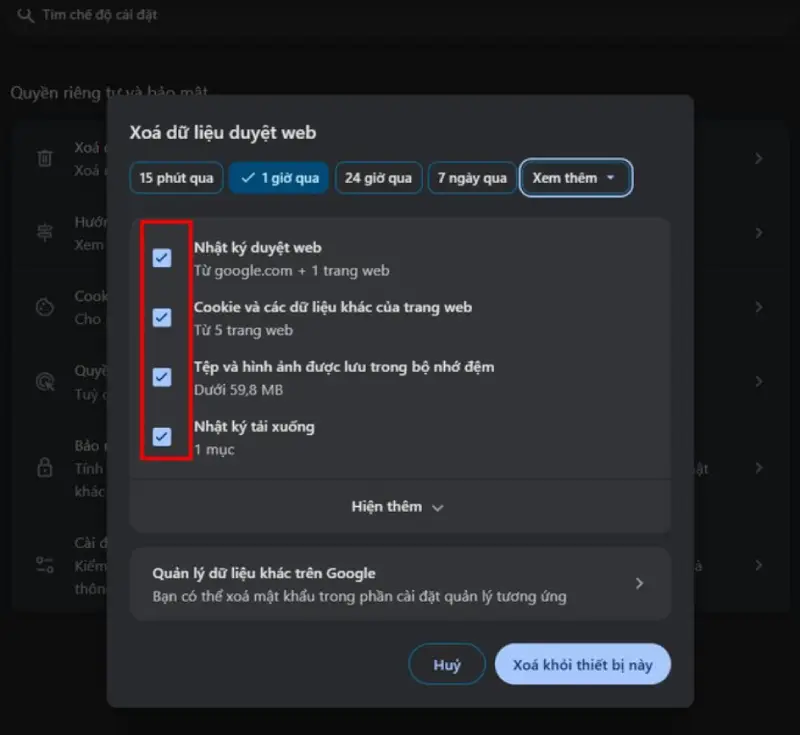
Task: Click the Nhật ký duyệt web label
Action: point(258,248)
